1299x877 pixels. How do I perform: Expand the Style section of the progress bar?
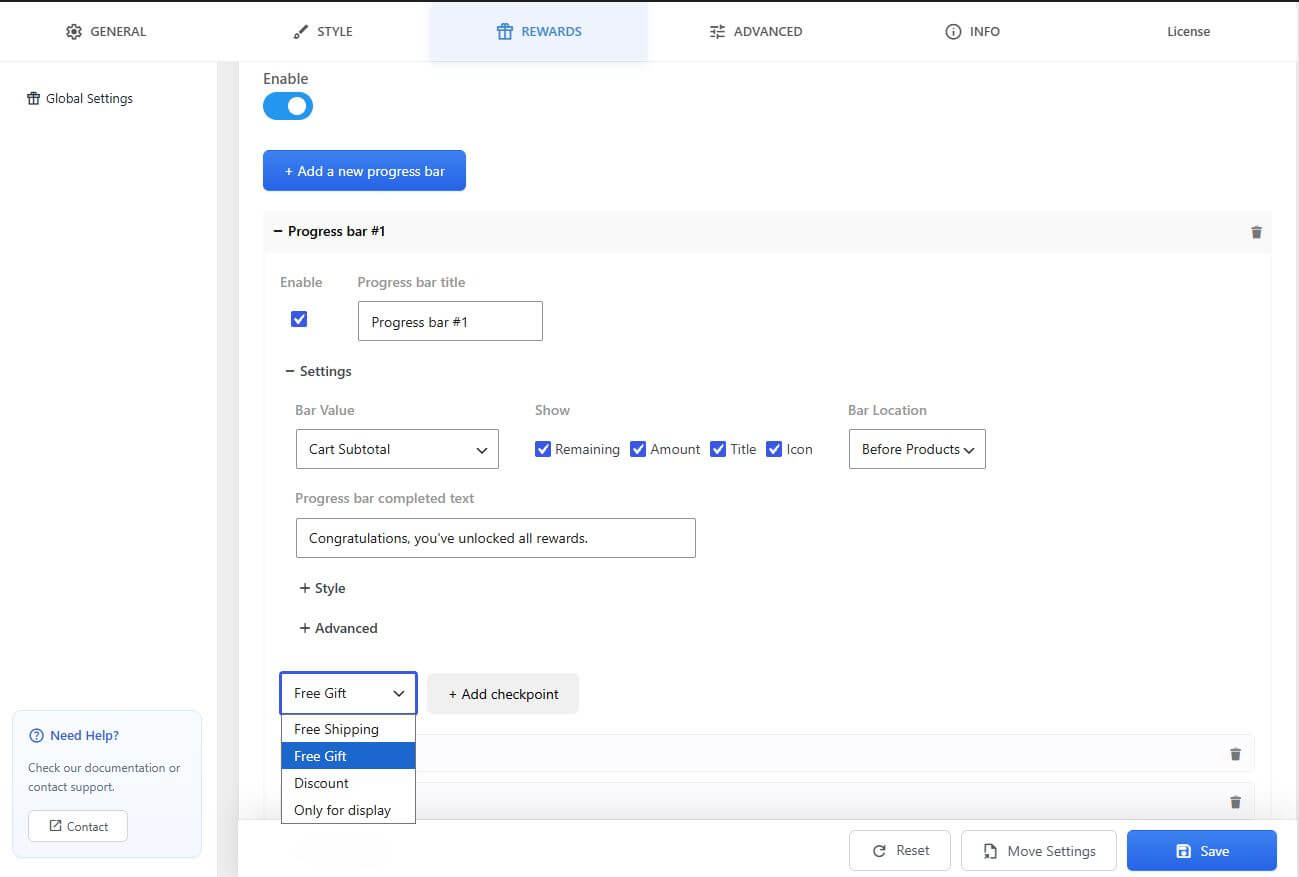(x=322, y=588)
